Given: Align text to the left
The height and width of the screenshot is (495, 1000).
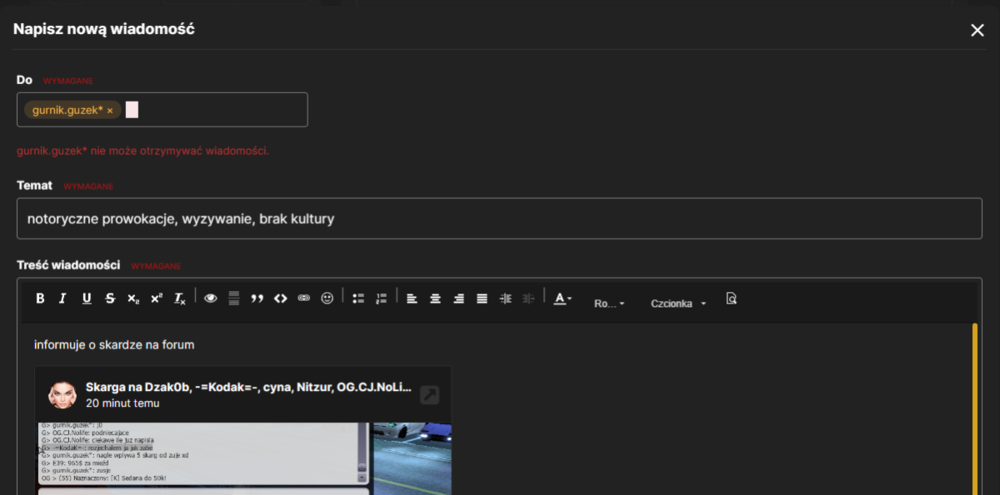Looking at the screenshot, I should (412, 299).
